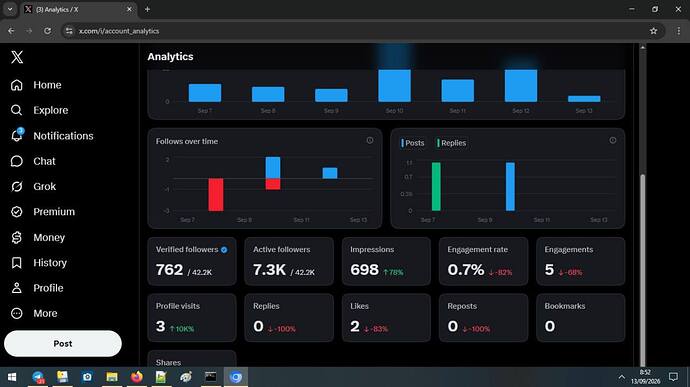The image size is (690, 387).
Task: Click the verified badge checkmark icon
Action: (224, 250)
